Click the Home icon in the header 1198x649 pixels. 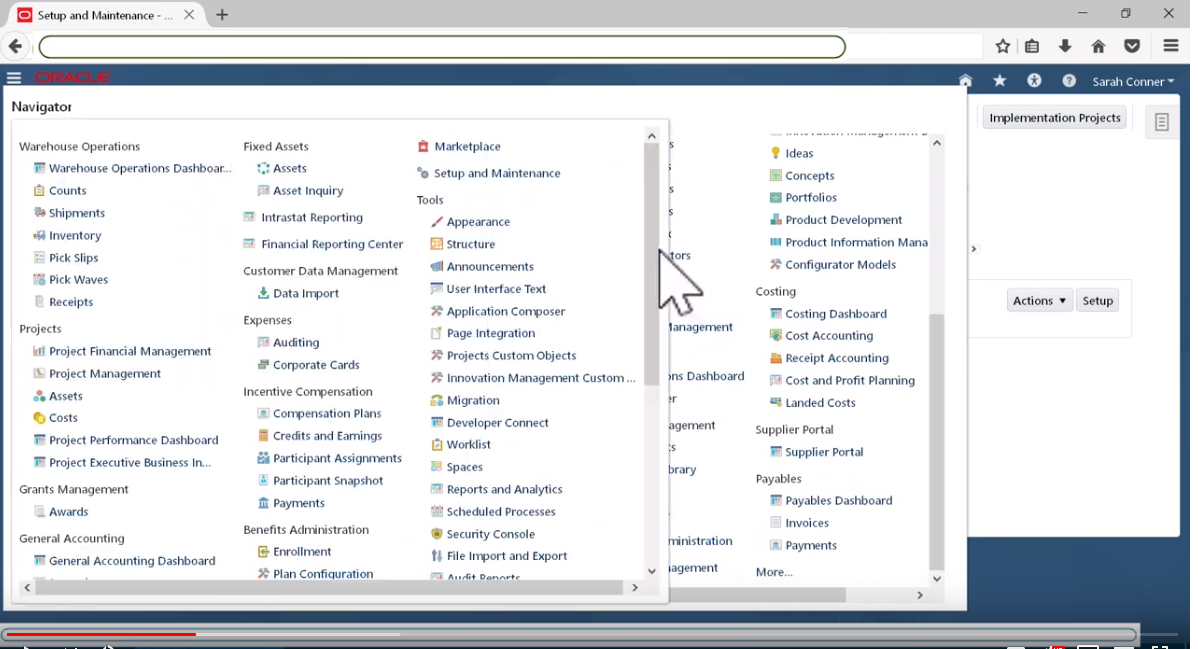[x=965, y=80]
